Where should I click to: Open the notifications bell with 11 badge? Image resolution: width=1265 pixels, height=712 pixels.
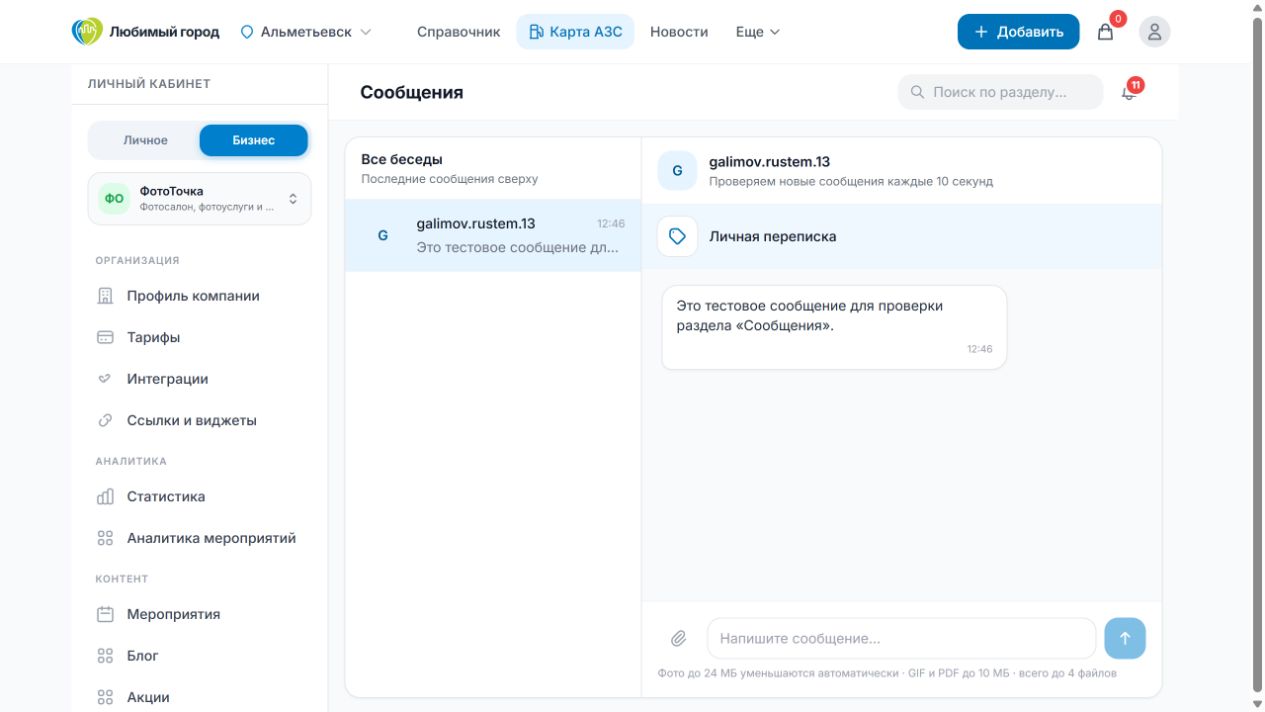click(1130, 92)
